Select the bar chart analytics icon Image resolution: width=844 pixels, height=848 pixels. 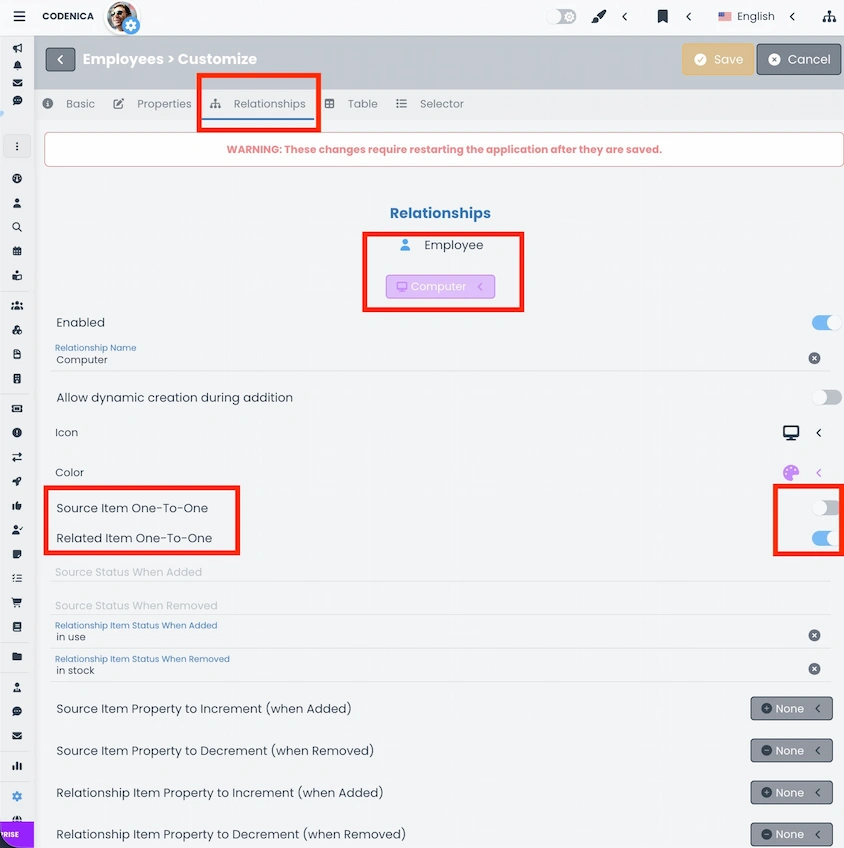(16, 765)
